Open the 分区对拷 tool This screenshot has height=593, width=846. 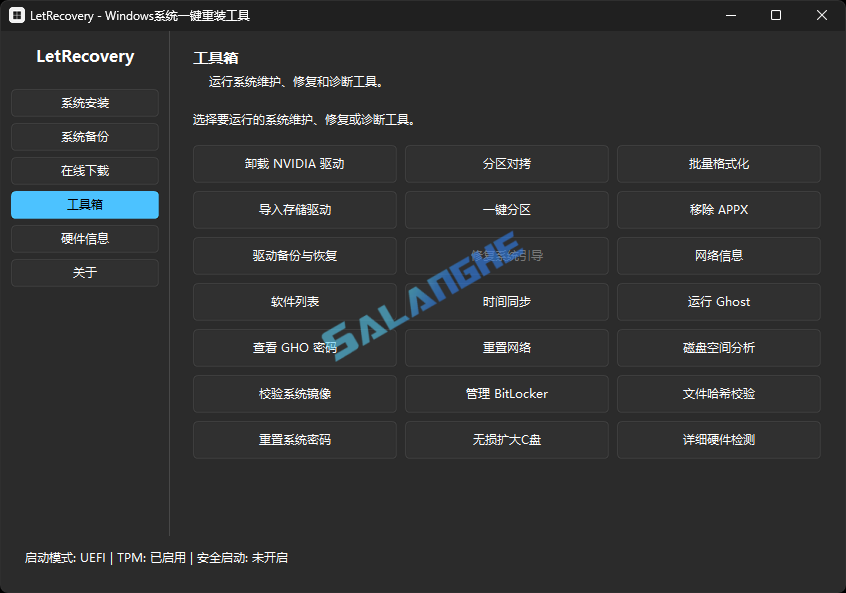(507, 164)
